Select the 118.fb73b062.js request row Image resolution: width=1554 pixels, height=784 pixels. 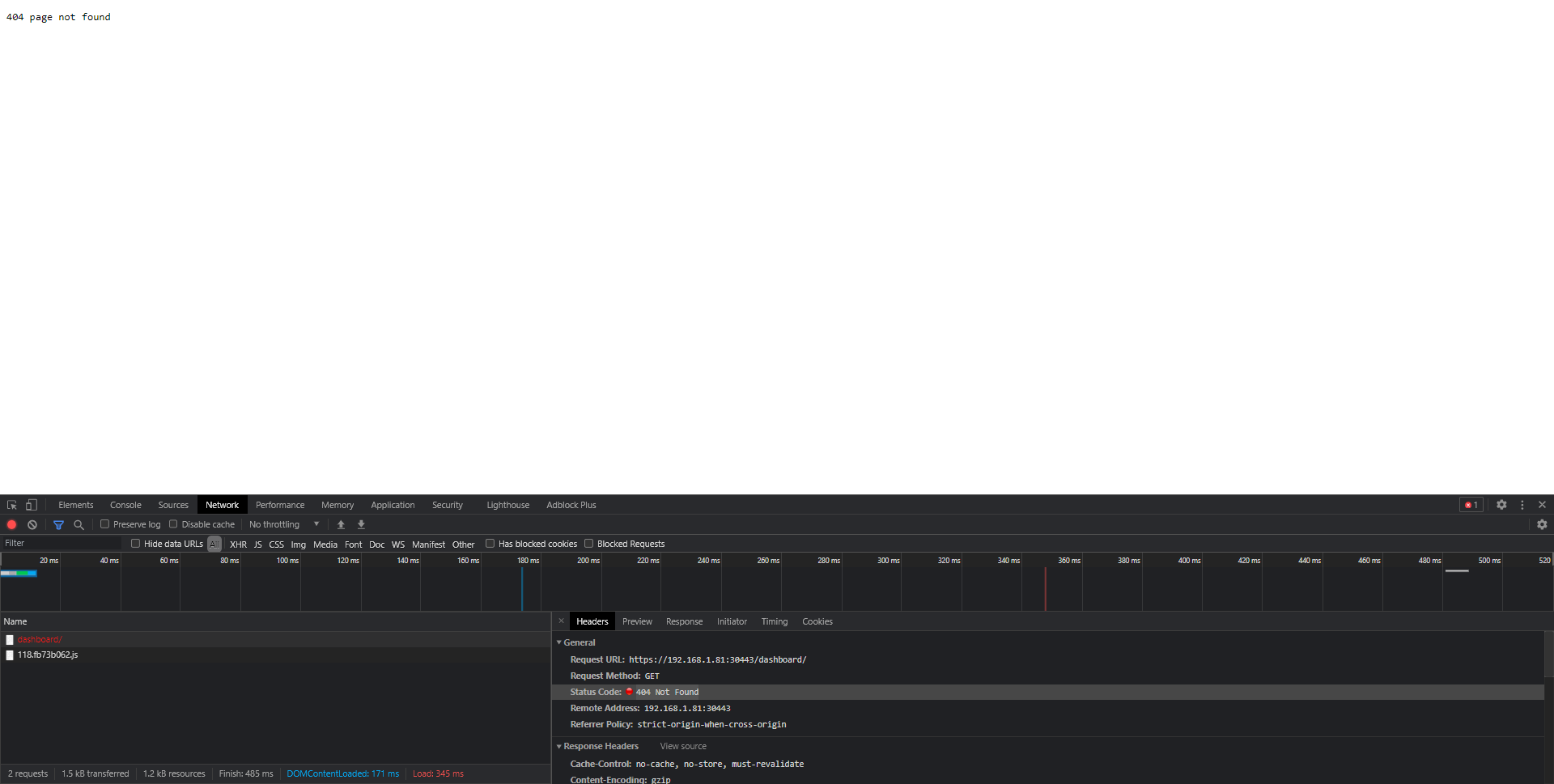(x=49, y=655)
